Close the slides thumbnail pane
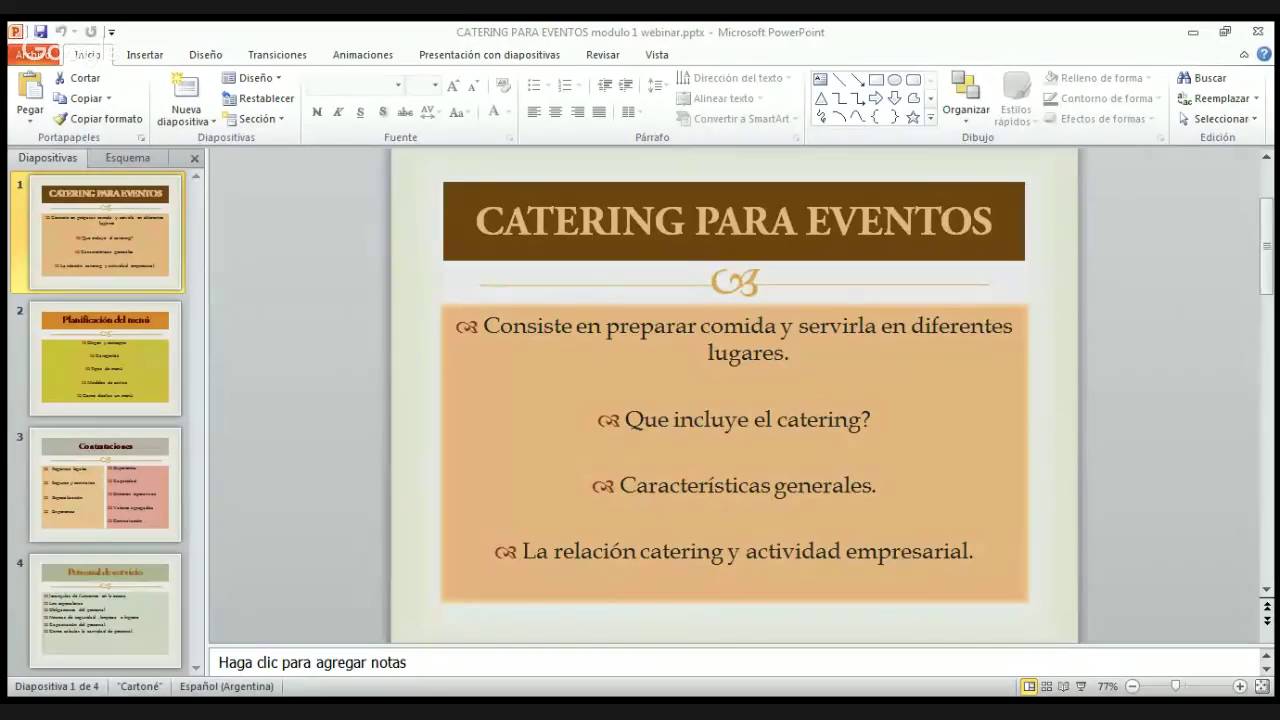The width and height of the screenshot is (1280, 720). (x=195, y=158)
